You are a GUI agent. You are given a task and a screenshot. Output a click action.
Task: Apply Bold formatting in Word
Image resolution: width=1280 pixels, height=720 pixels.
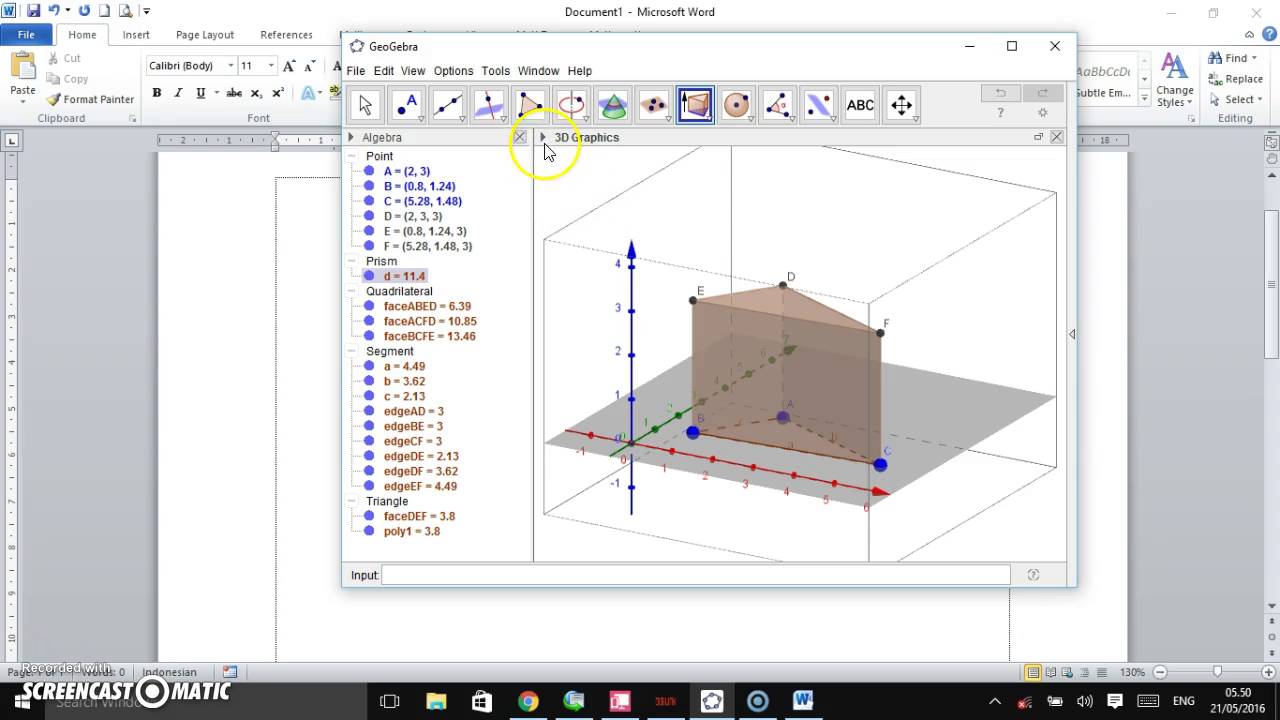click(x=157, y=93)
